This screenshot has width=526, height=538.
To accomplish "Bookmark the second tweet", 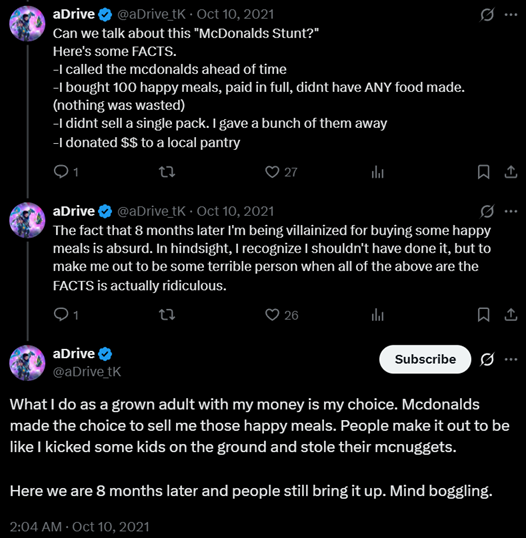I will click(x=483, y=315).
